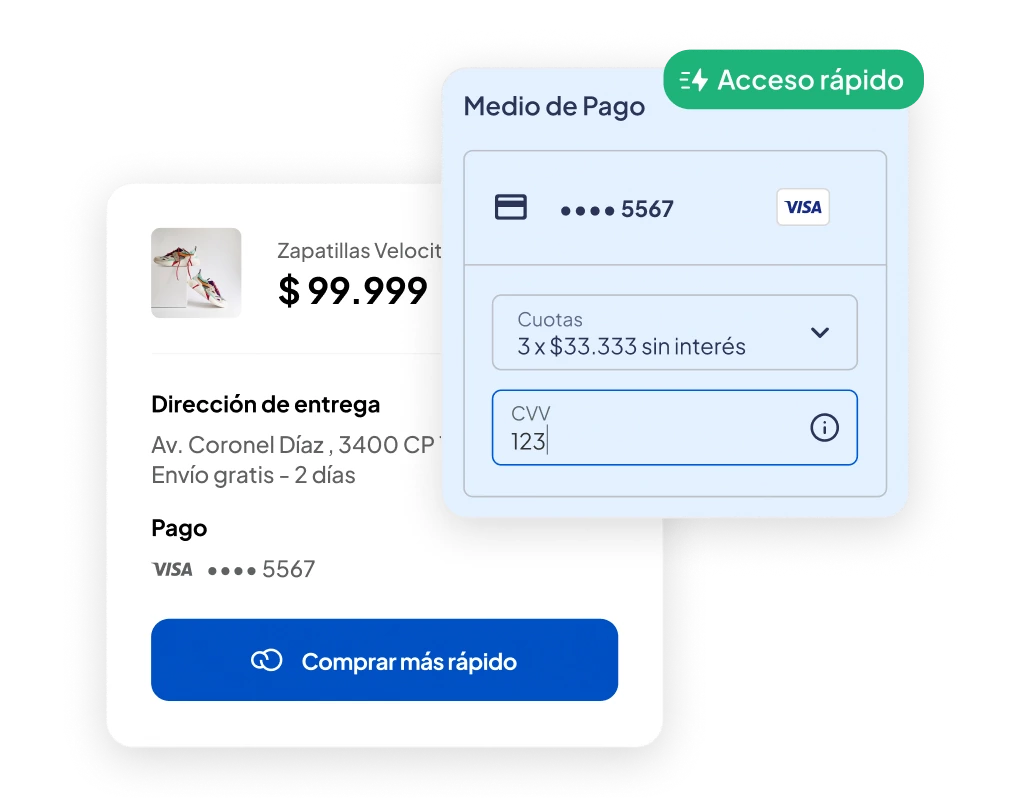Click the $ 99.999 price text
Image resolution: width=1030 pixels, height=798 pixels.
(x=353, y=290)
